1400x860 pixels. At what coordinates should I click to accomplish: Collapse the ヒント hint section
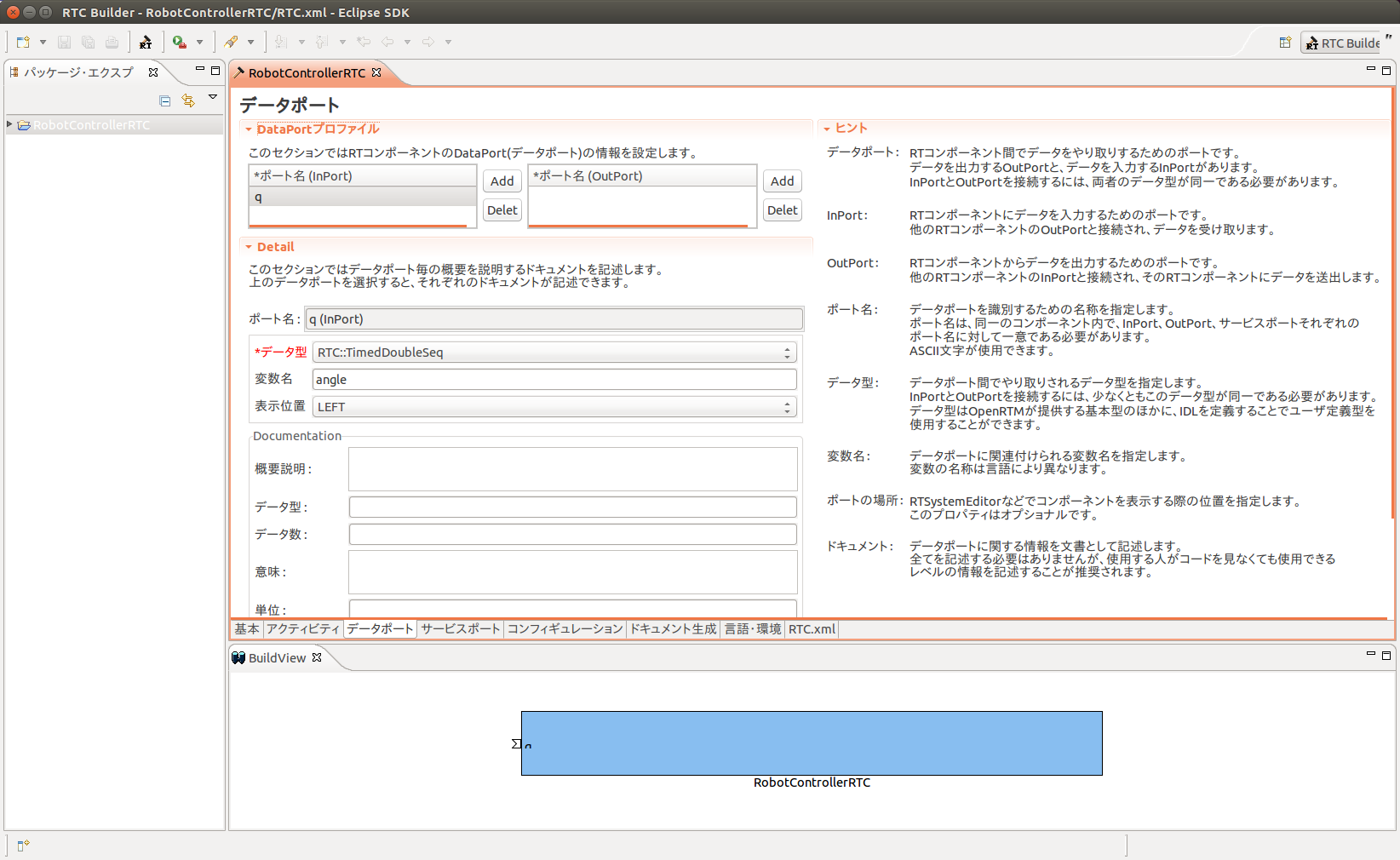pos(827,129)
